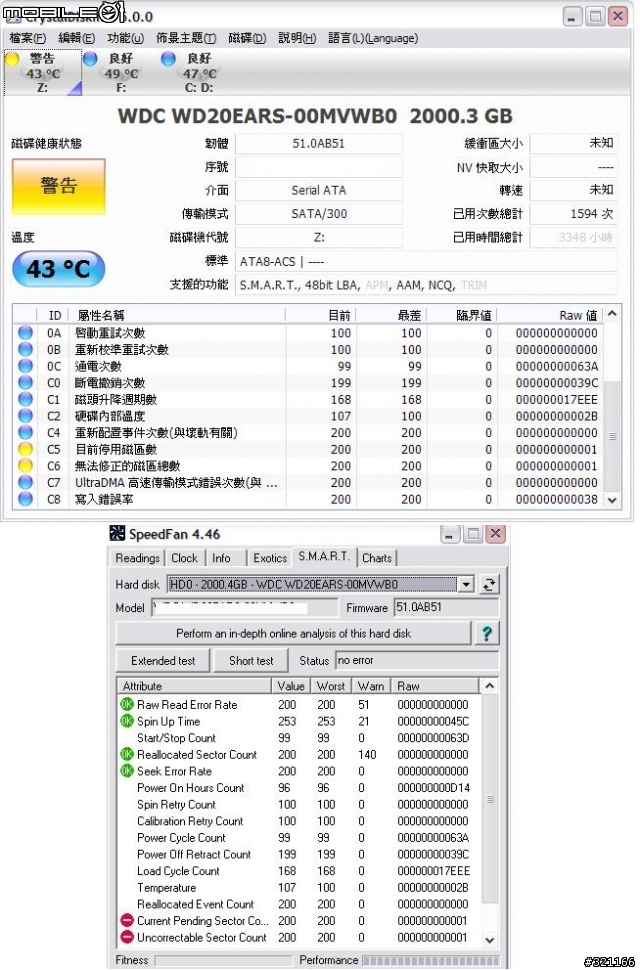Click blue status icon for C1 磁頭升降週期數
This screenshot has height=970, width=640.
coord(25,400)
